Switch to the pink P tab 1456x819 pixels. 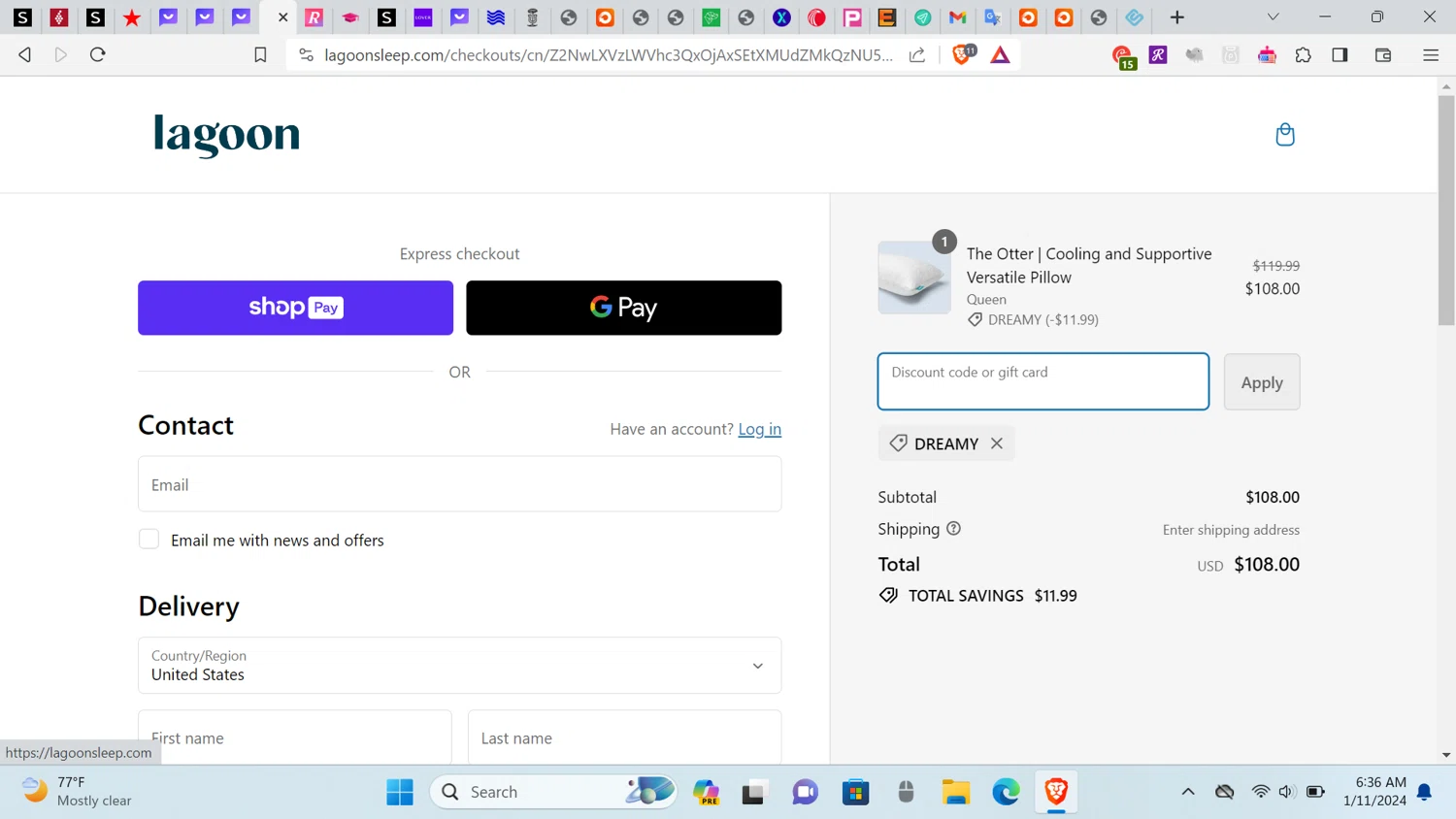click(852, 17)
